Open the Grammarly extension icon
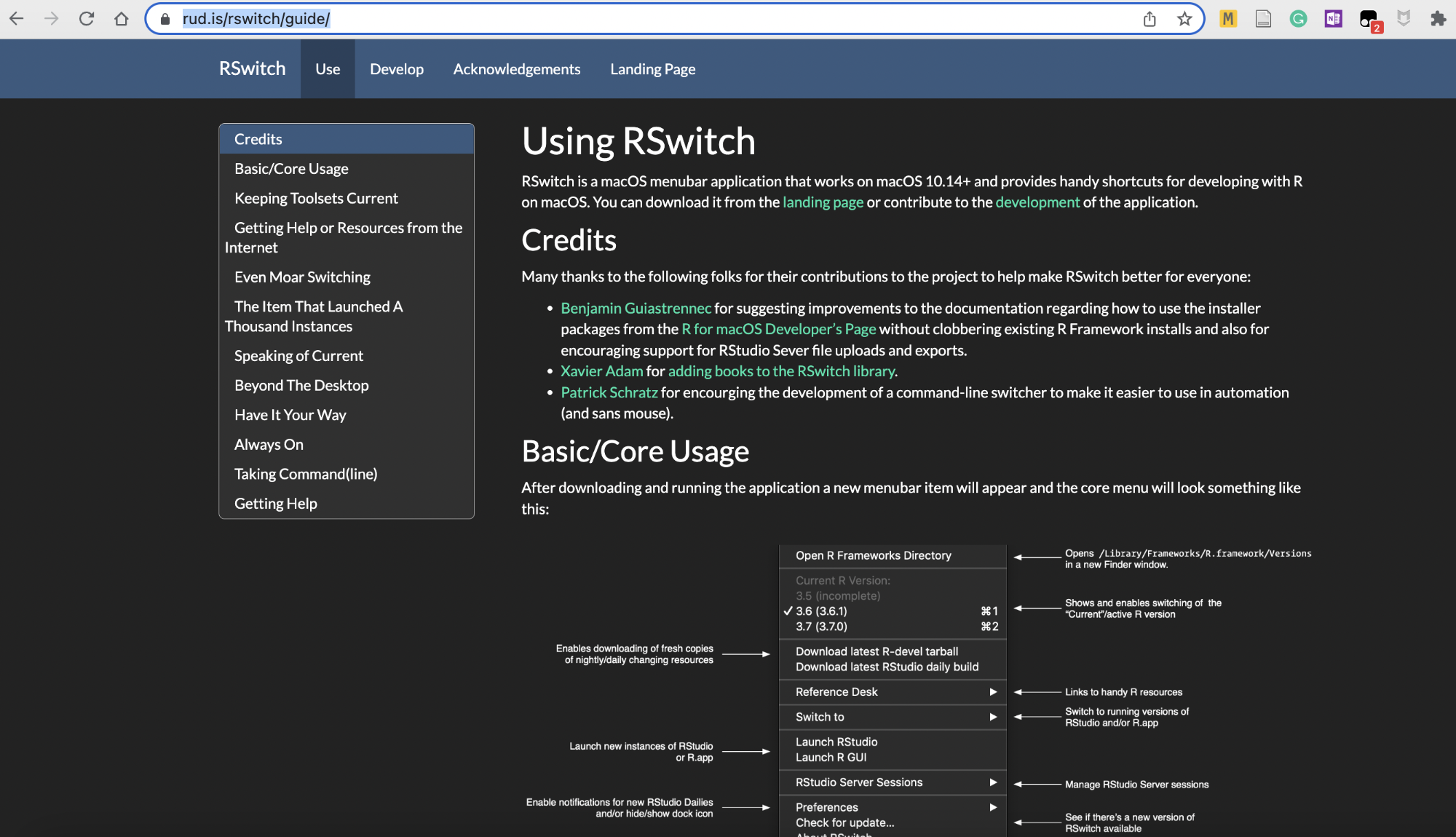Image resolution: width=1456 pixels, height=837 pixels. pyautogui.click(x=1298, y=19)
